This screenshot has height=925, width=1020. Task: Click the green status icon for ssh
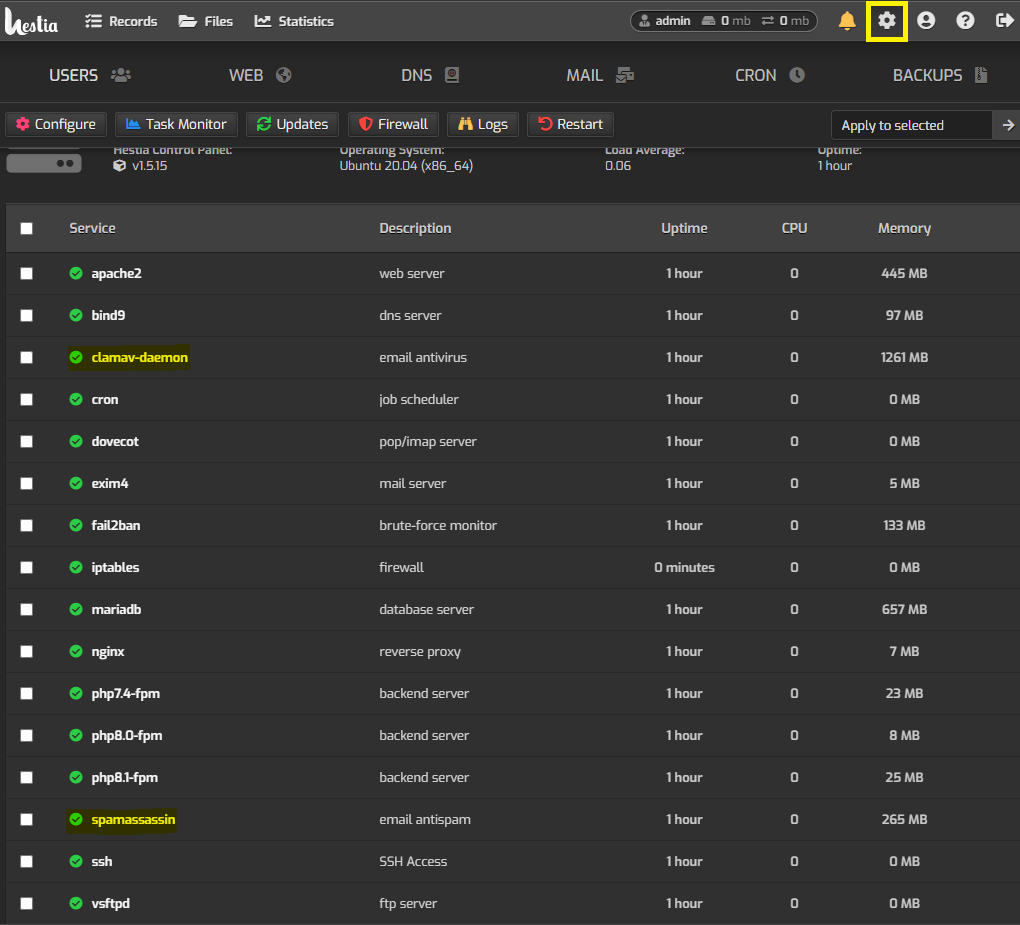click(76, 861)
